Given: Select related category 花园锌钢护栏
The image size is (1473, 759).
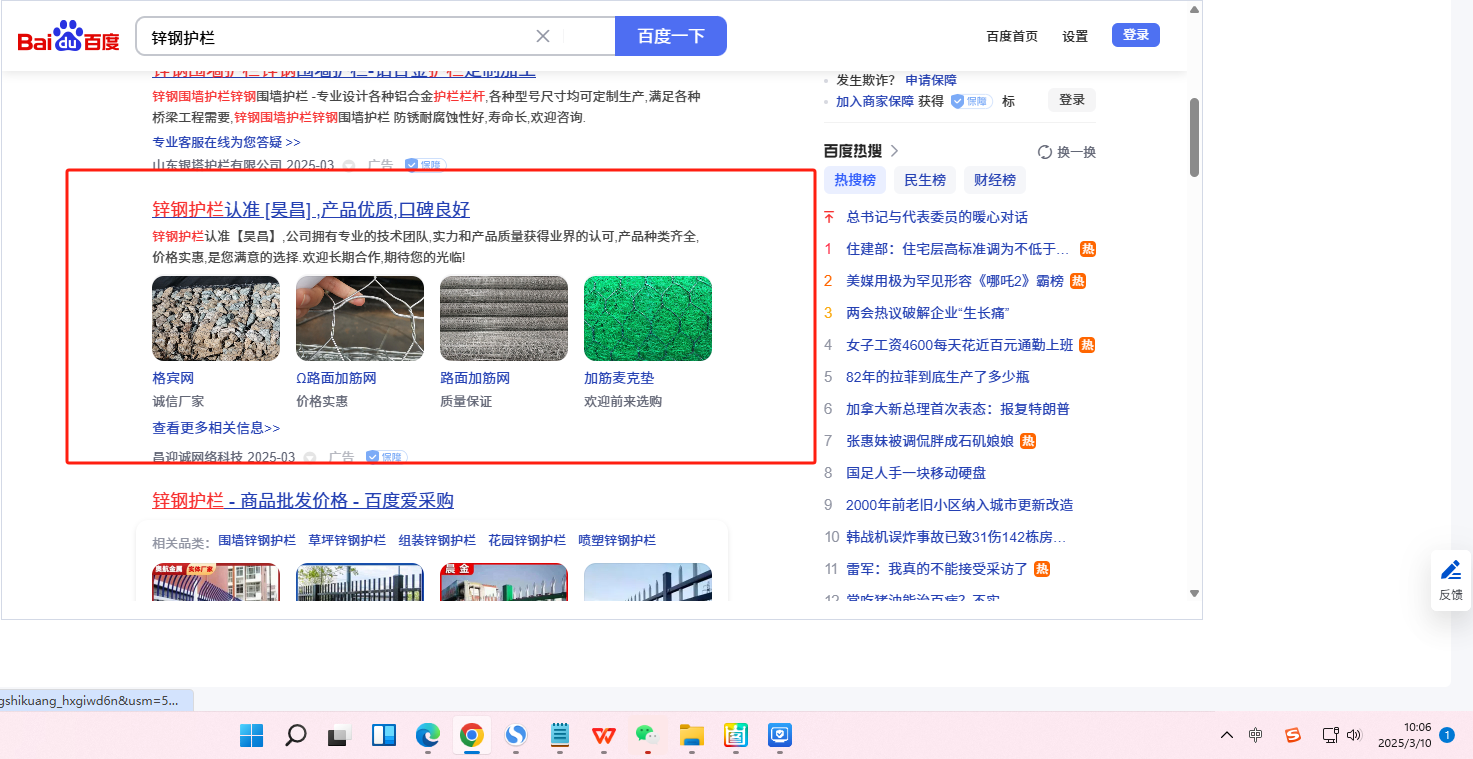Looking at the screenshot, I should point(527,541).
